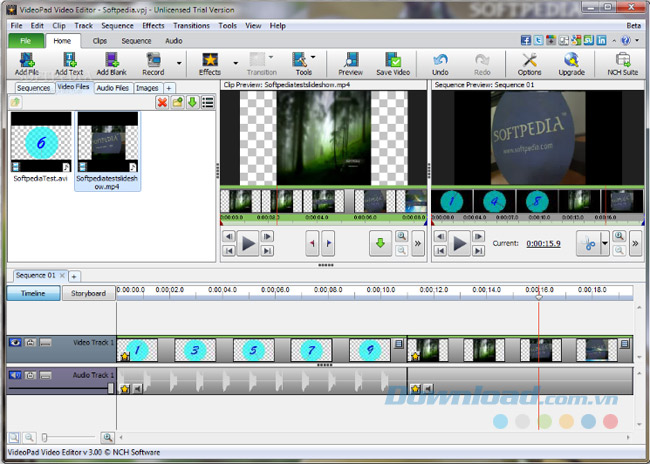
Task: Switch to the Clips ribbon tab
Action: click(x=99, y=41)
